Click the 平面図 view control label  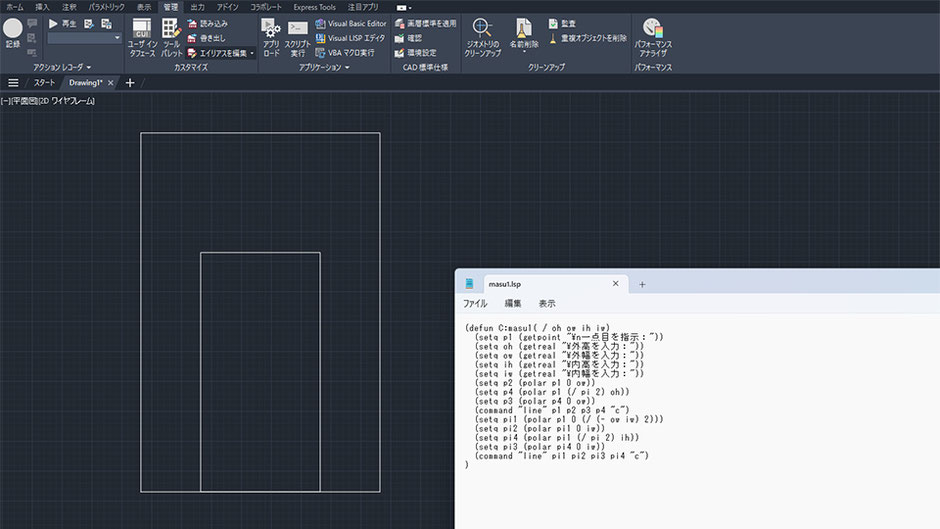click(24, 101)
